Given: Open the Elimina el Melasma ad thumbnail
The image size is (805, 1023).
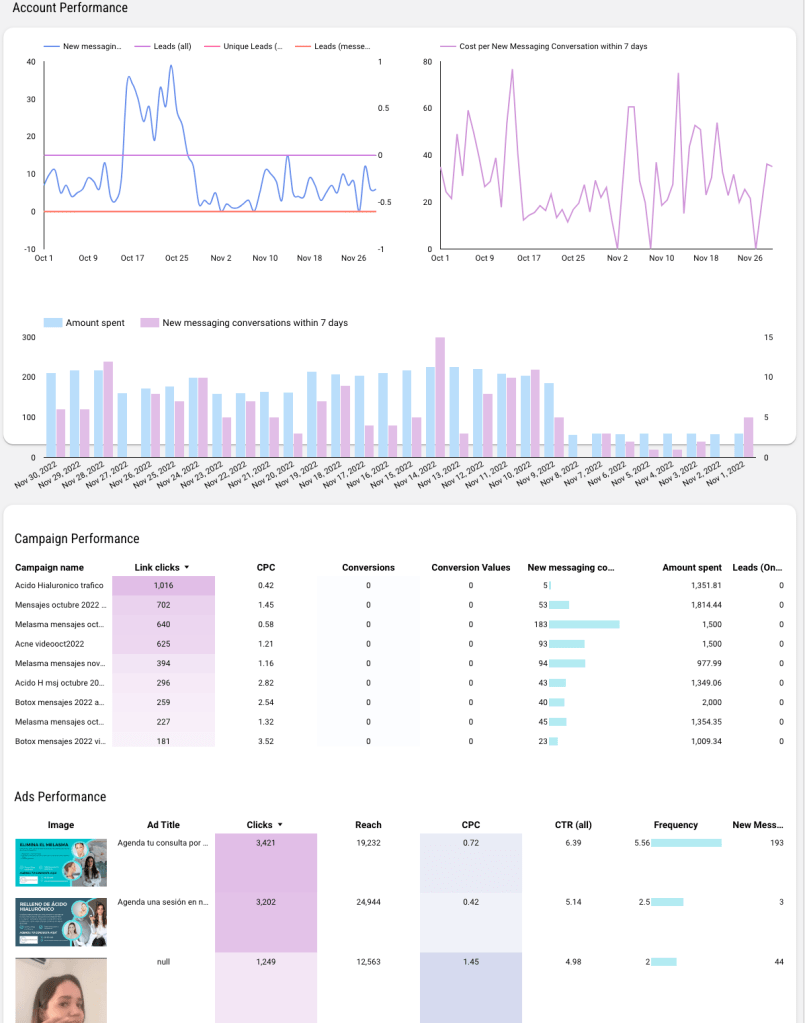Looking at the screenshot, I should [x=61, y=862].
